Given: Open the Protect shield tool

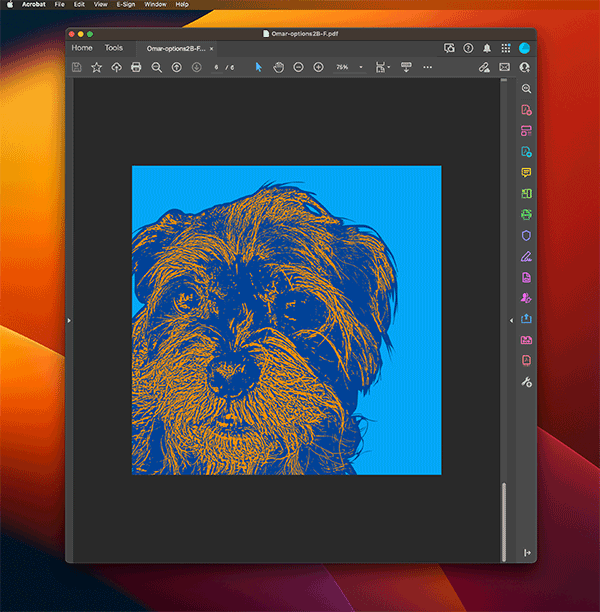Looking at the screenshot, I should [x=526, y=235].
